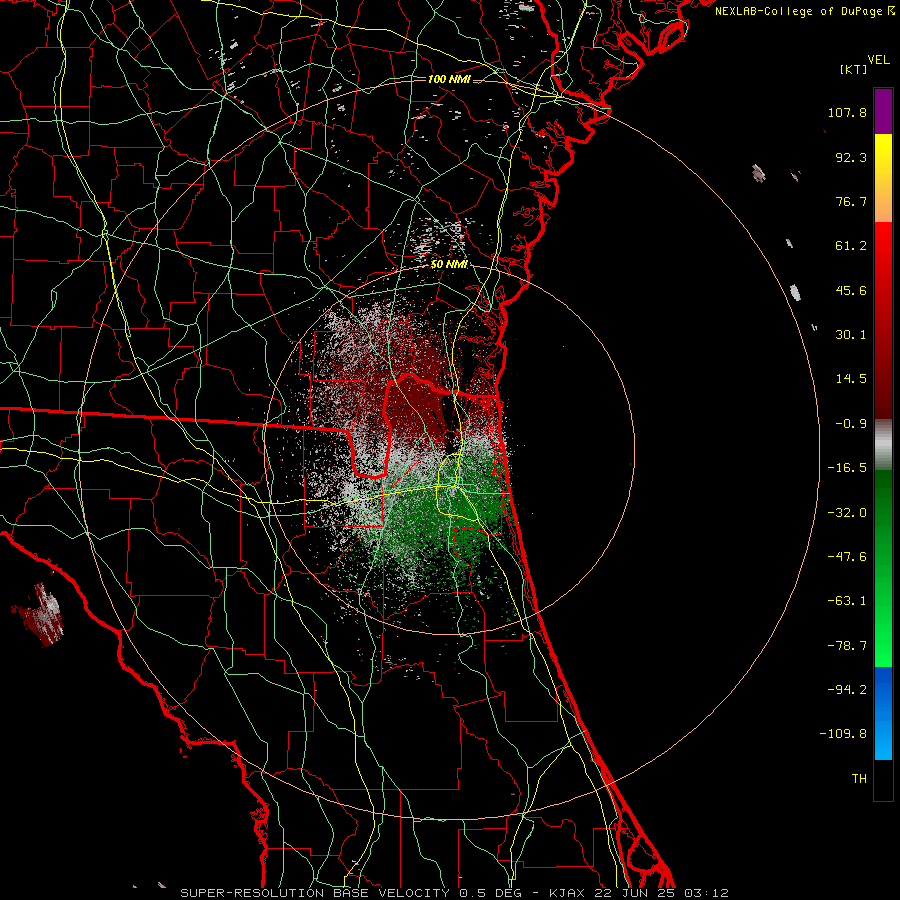This screenshot has height=900, width=900.
Task: Select the -16.5 velocity scale value
Action: coord(847,468)
